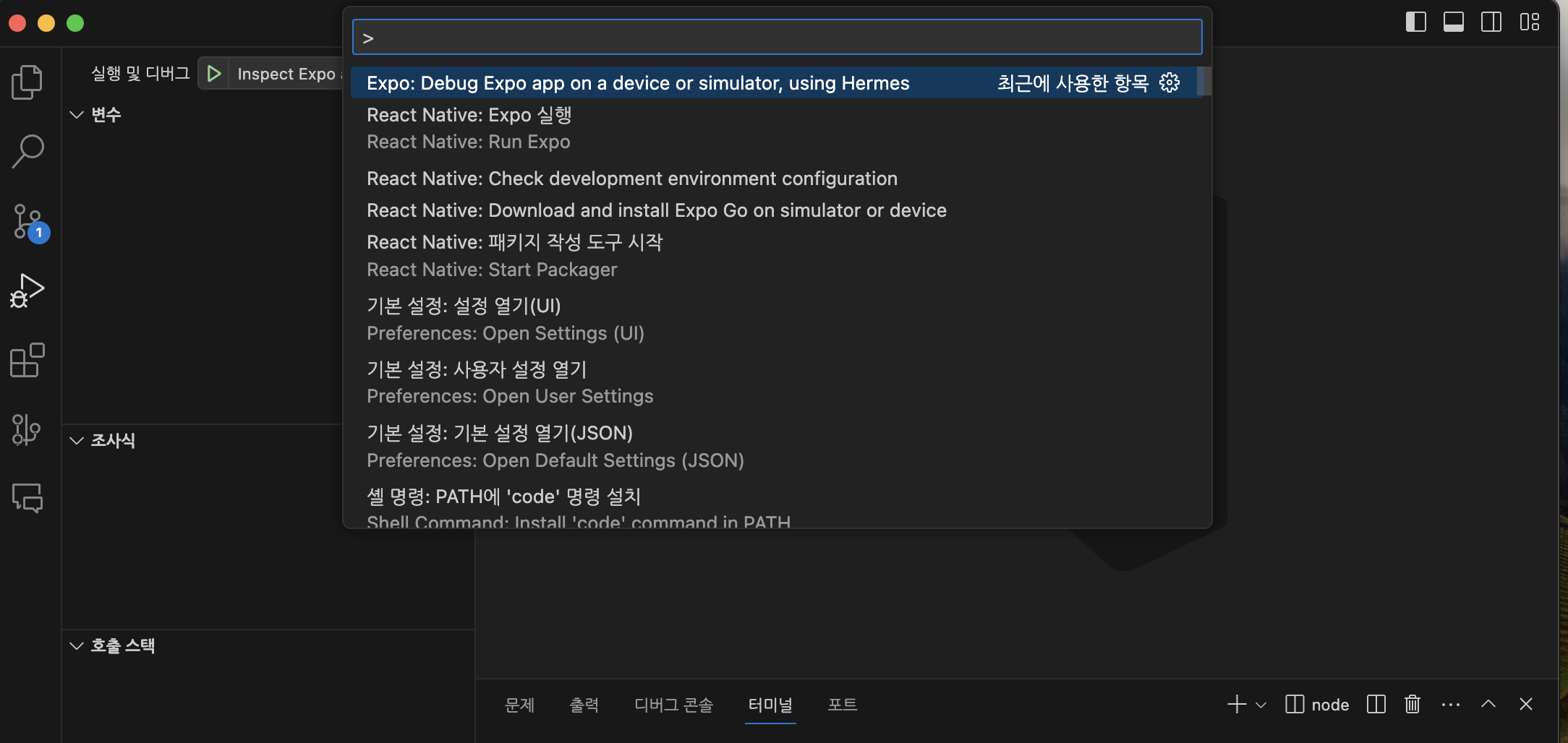1568x743 pixels.
Task: Maximize the panel with up chevron
Action: [1488, 704]
